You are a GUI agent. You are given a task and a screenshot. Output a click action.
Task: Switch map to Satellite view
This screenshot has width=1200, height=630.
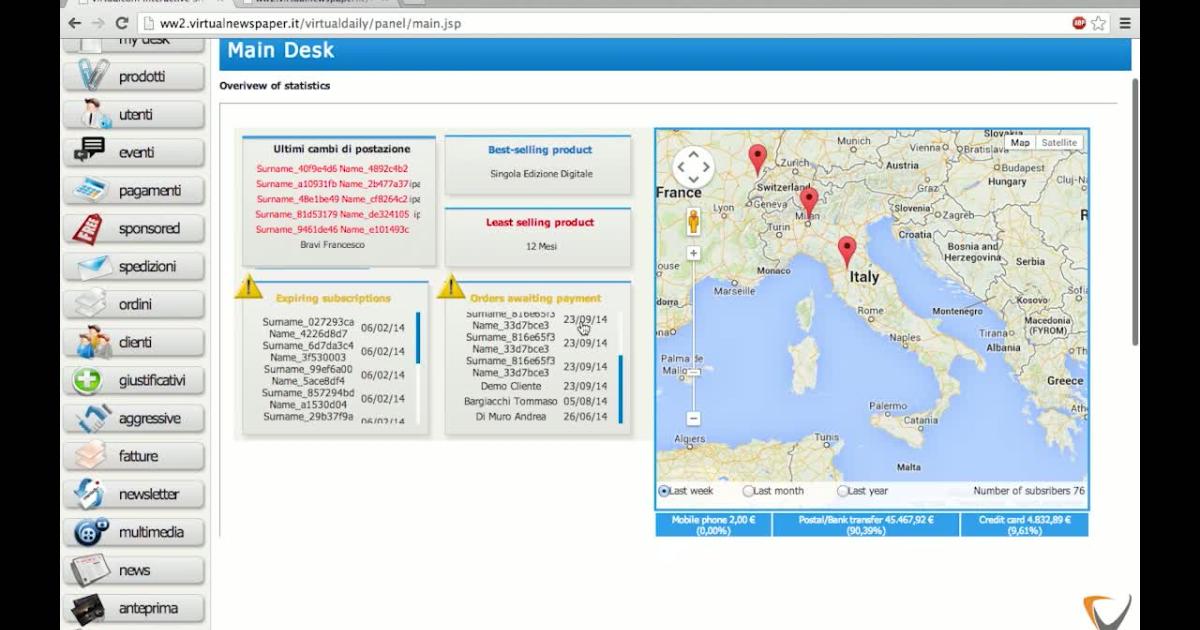point(1058,143)
